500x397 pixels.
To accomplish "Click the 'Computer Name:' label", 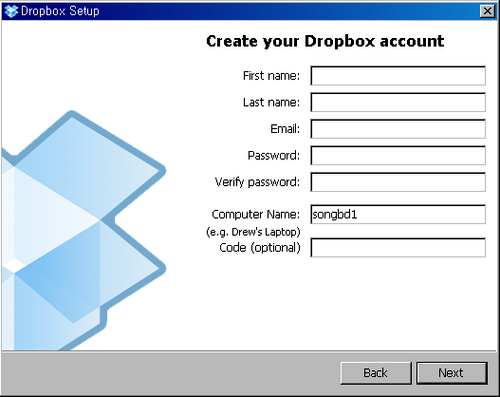I will click(x=256, y=214).
